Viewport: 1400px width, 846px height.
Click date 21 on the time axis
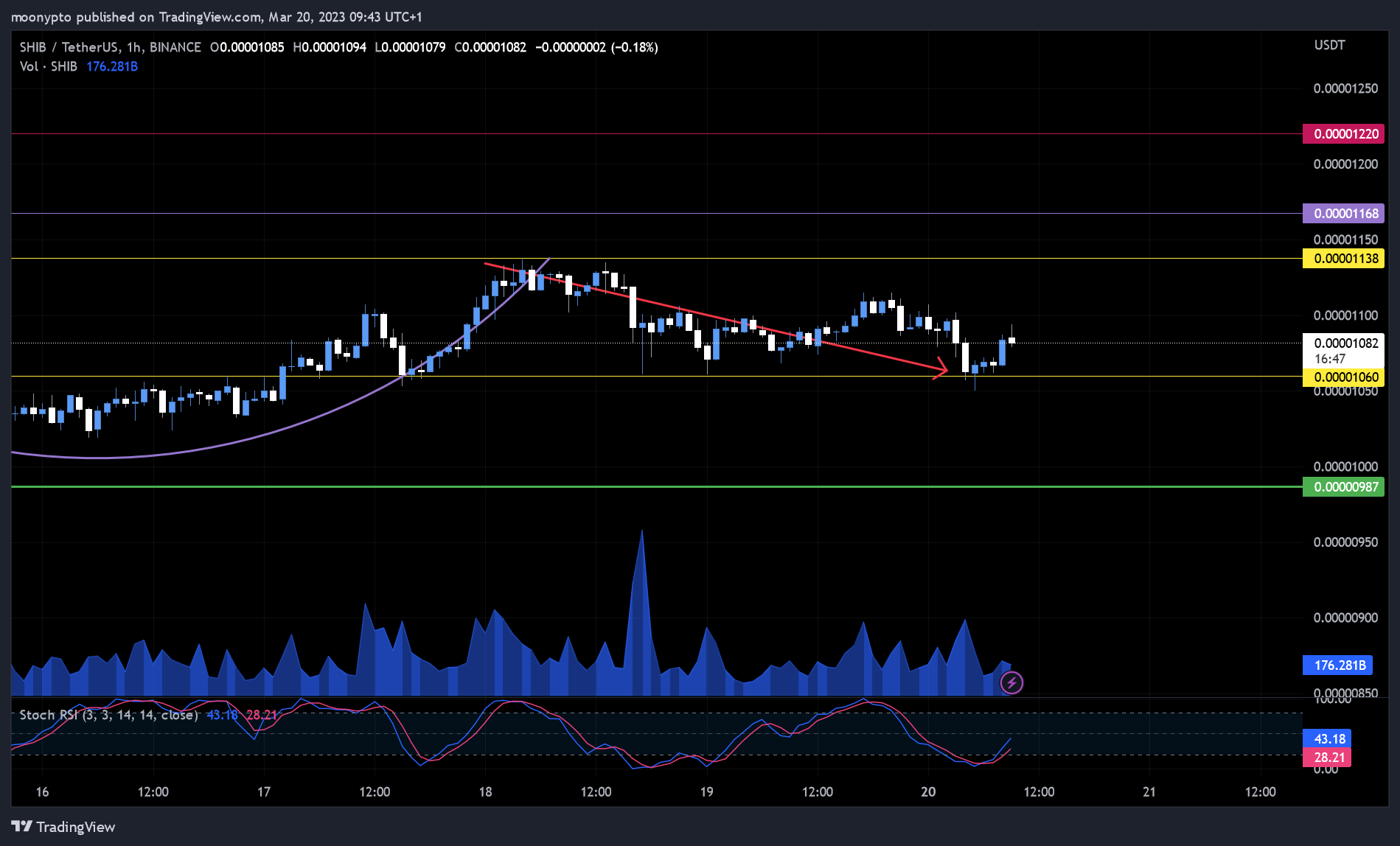tap(1149, 792)
